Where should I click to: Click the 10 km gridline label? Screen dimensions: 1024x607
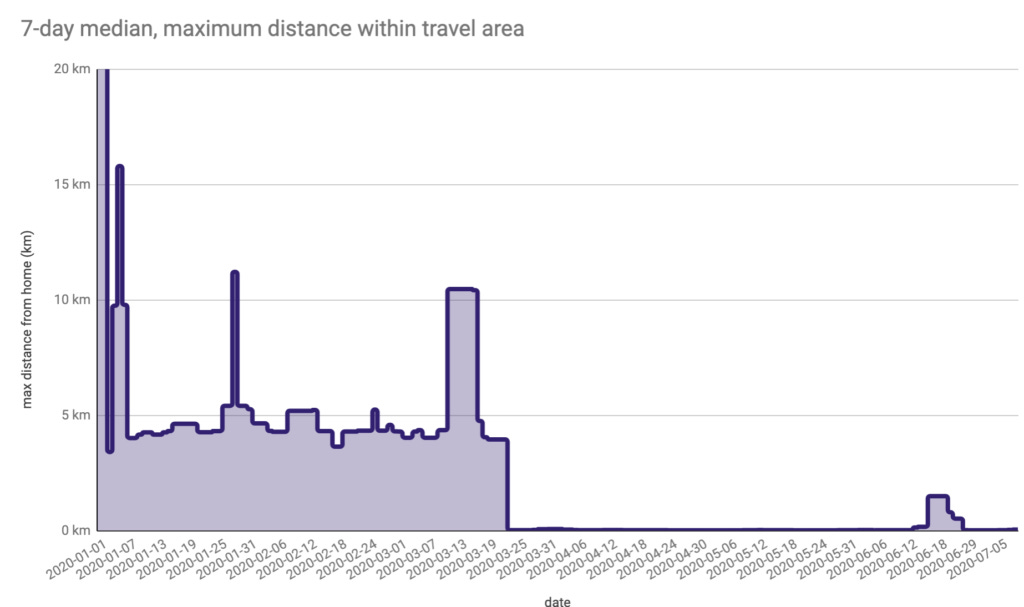[x=72, y=300]
